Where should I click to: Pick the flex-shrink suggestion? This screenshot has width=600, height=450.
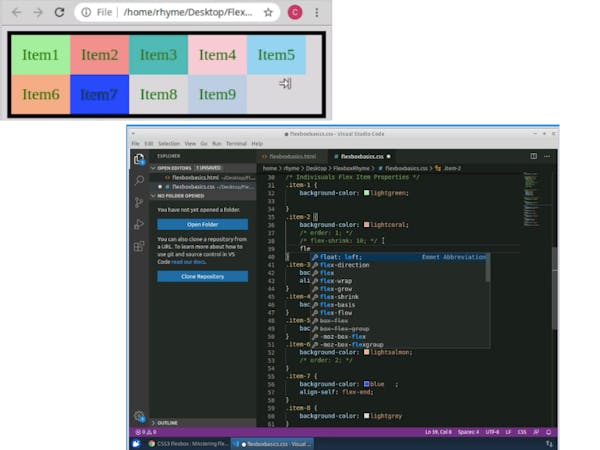pyautogui.click(x=398, y=297)
